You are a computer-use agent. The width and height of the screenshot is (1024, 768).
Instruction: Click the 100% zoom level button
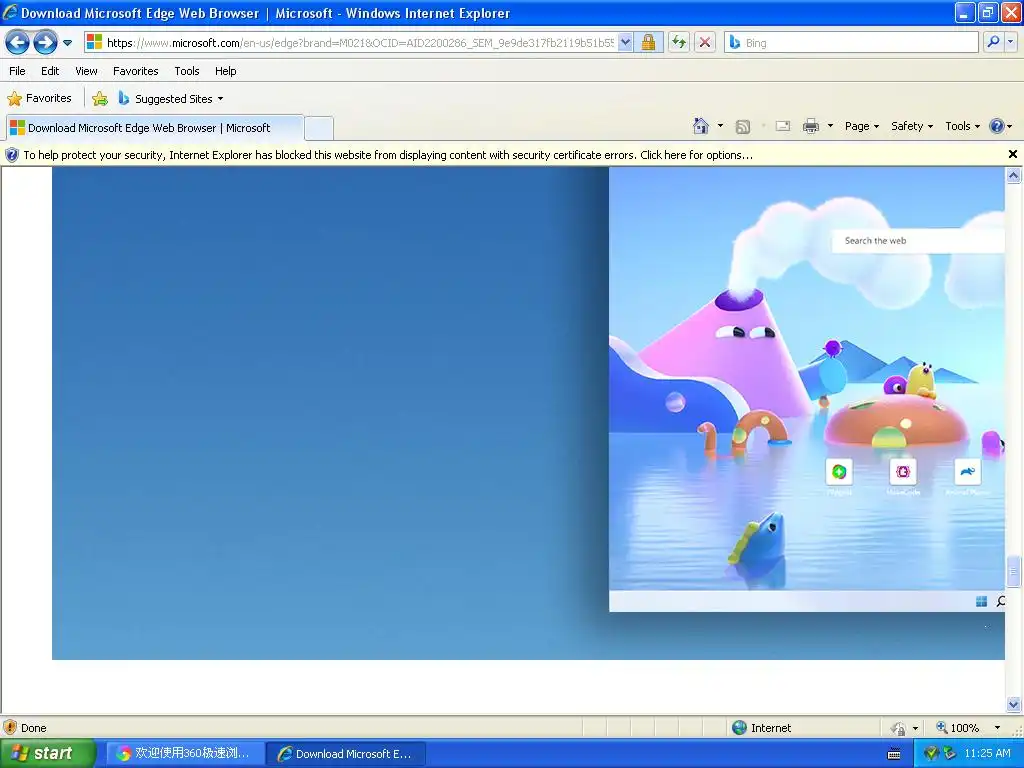[x=957, y=728]
